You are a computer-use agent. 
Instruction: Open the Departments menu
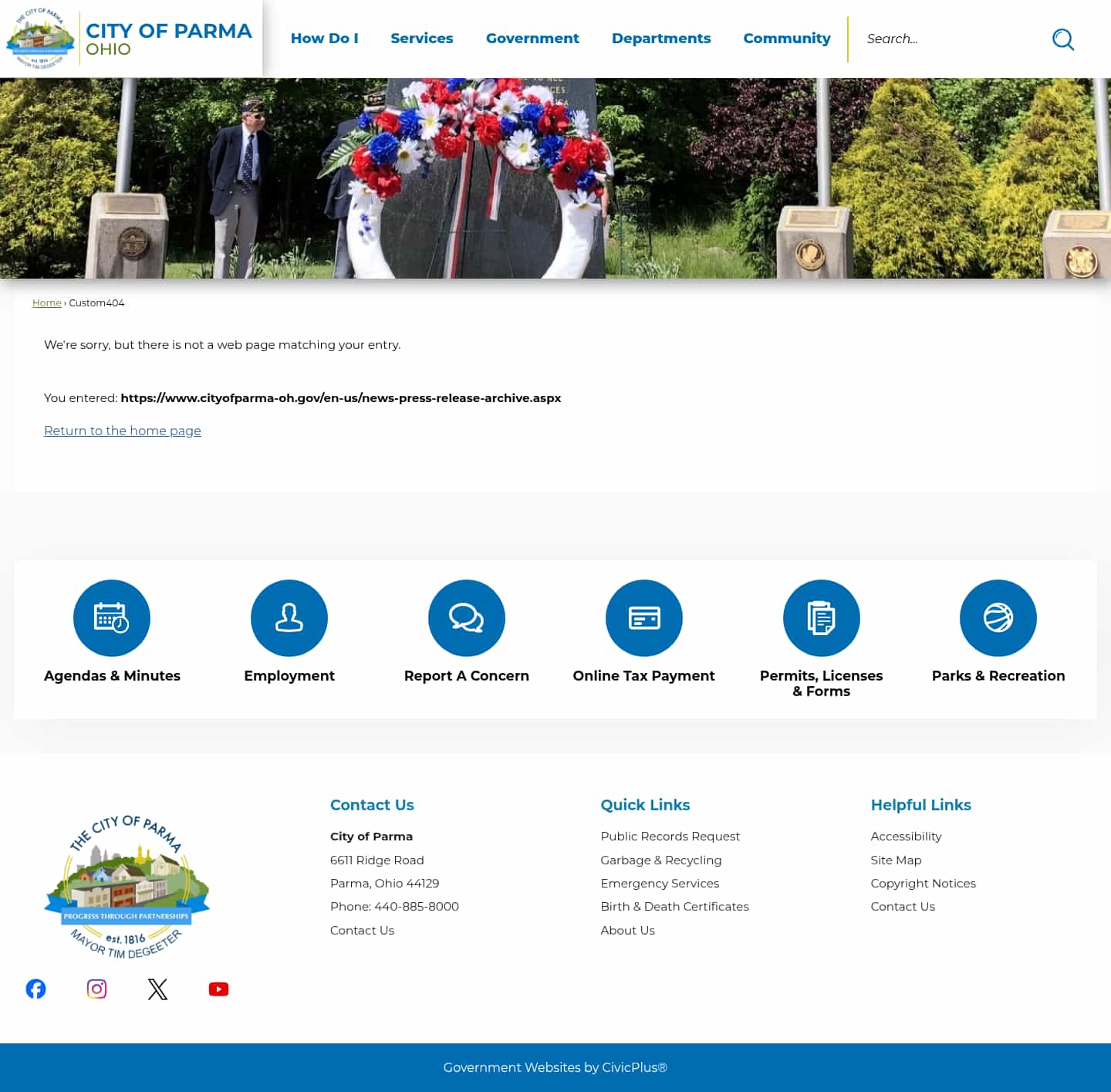pyautogui.click(x=661, y=39)
